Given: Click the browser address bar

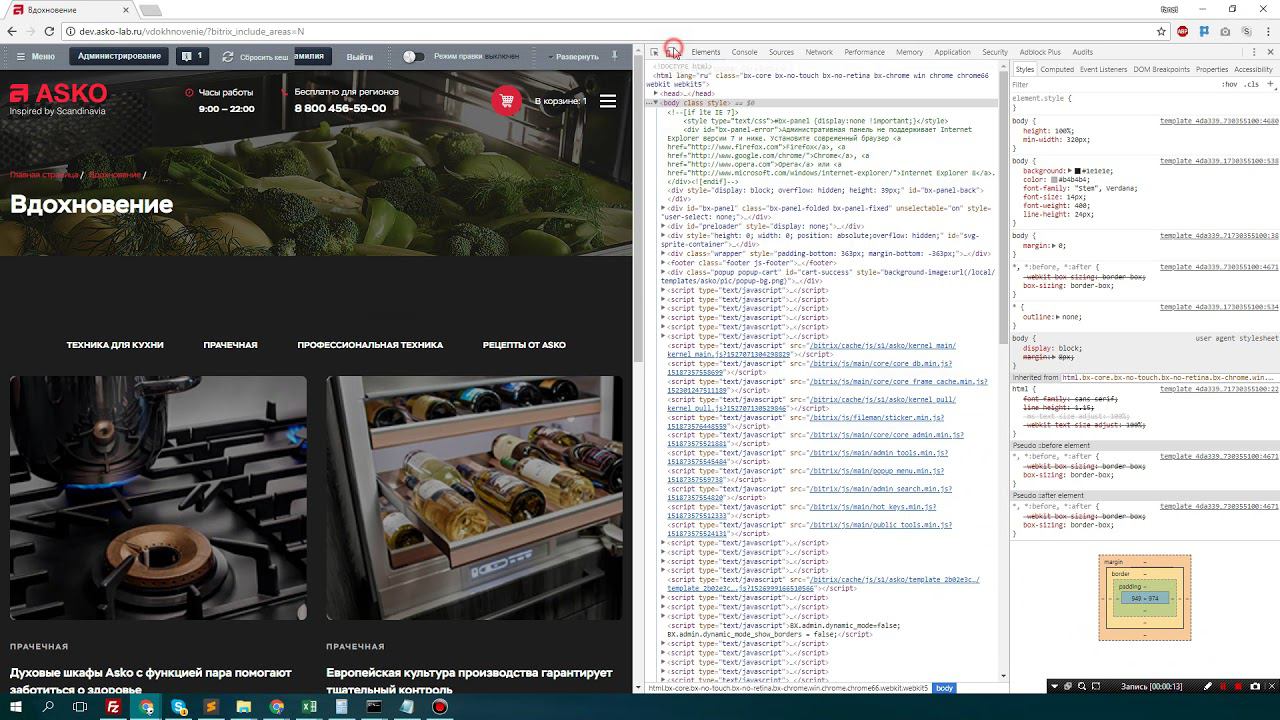Looking at the screenshot, I should point(611,31).
